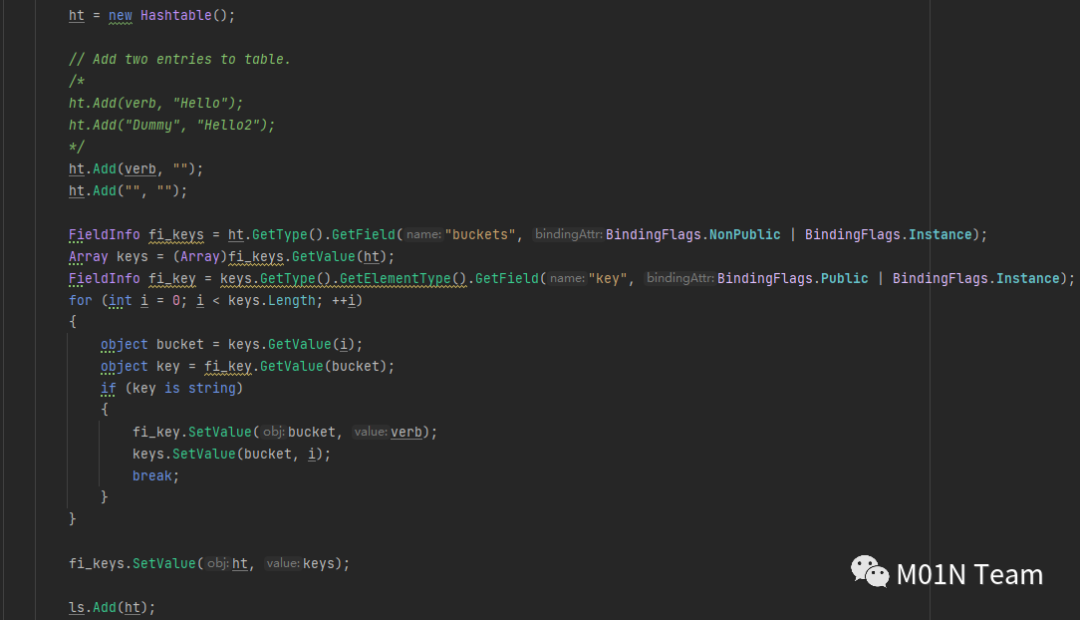The width and height of the screenshot is (1080, 620).
Task: Place cursor on the ls.Add(ht) line
Action: coord(112,607)
